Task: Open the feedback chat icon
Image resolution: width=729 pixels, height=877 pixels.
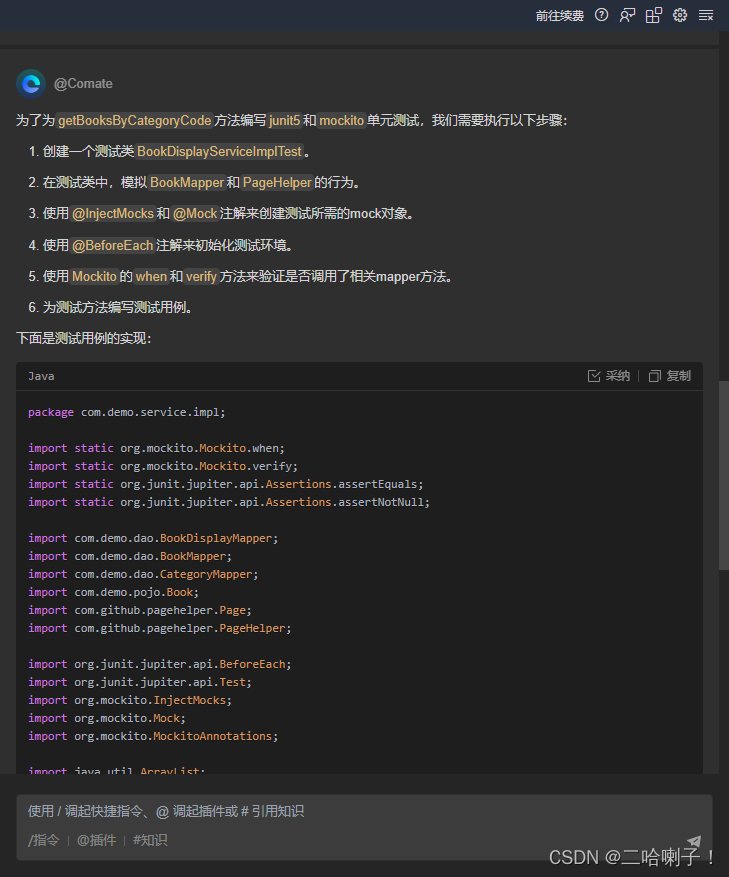Action: click(x=627, y=15)
